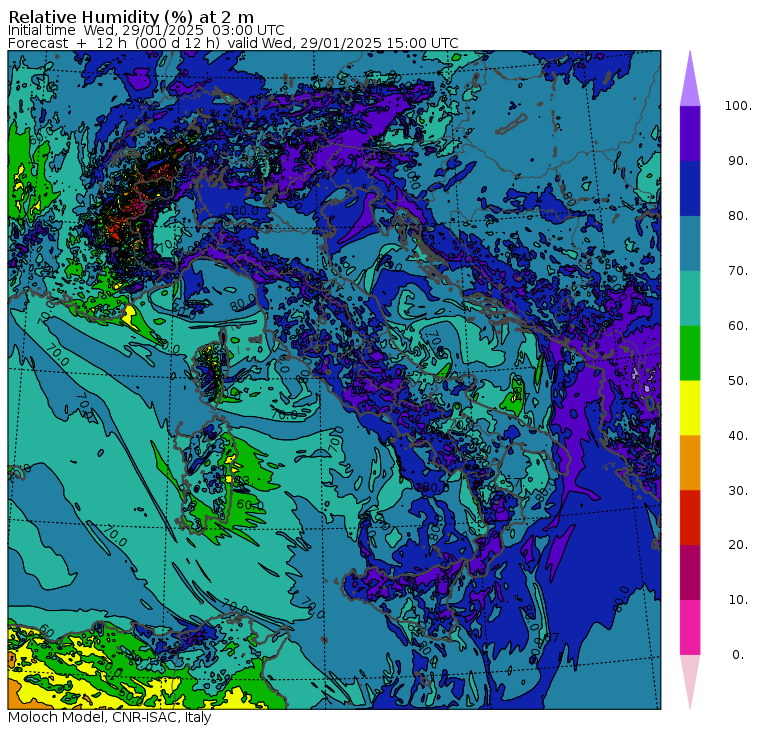Click the 90–100% purple legend swatch
Image resolution: width=760 pixels, height=731 pixels.
tap(690, 133)
